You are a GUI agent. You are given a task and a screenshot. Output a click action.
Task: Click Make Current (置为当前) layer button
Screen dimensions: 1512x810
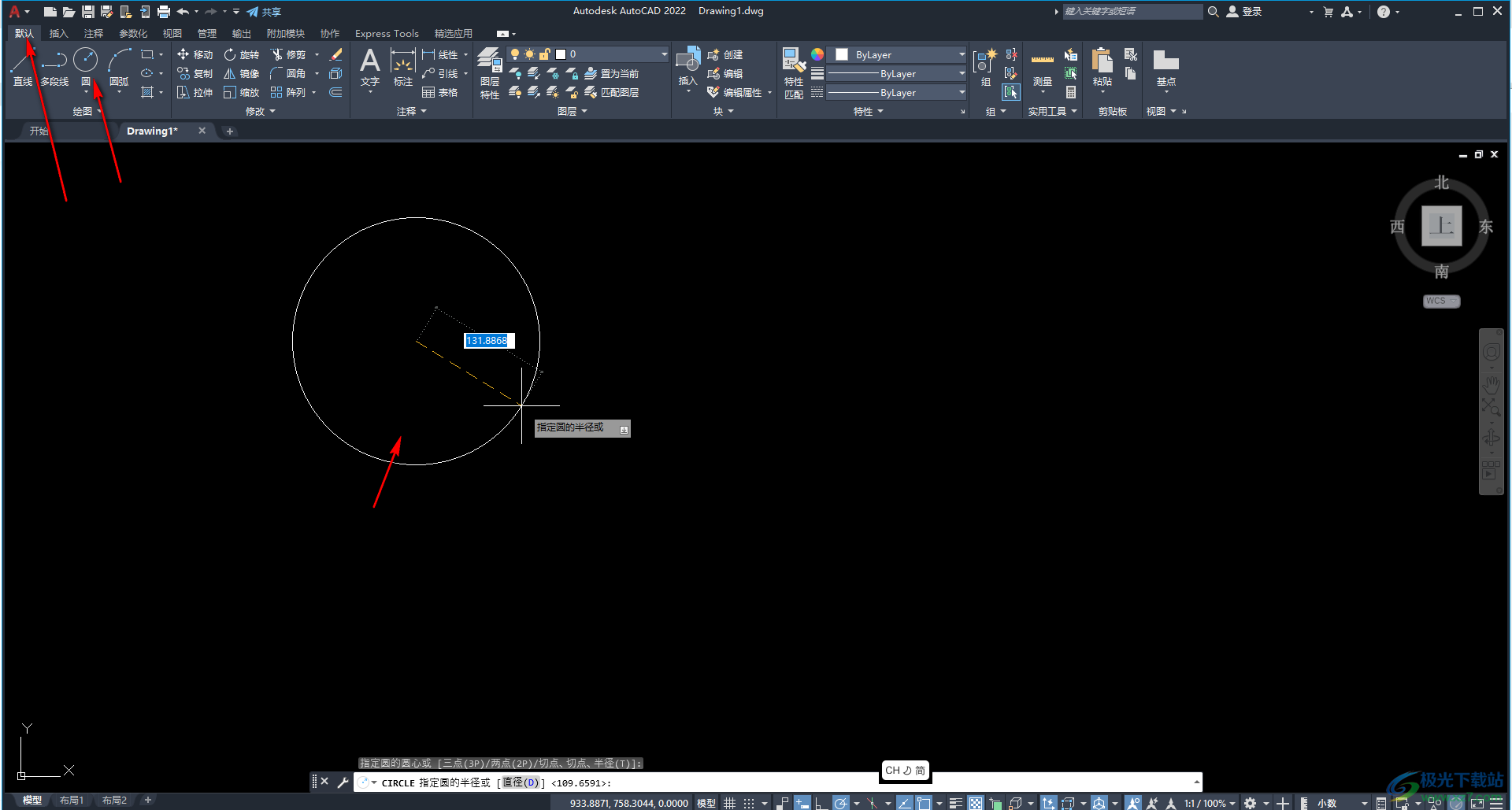coord(612,73)
